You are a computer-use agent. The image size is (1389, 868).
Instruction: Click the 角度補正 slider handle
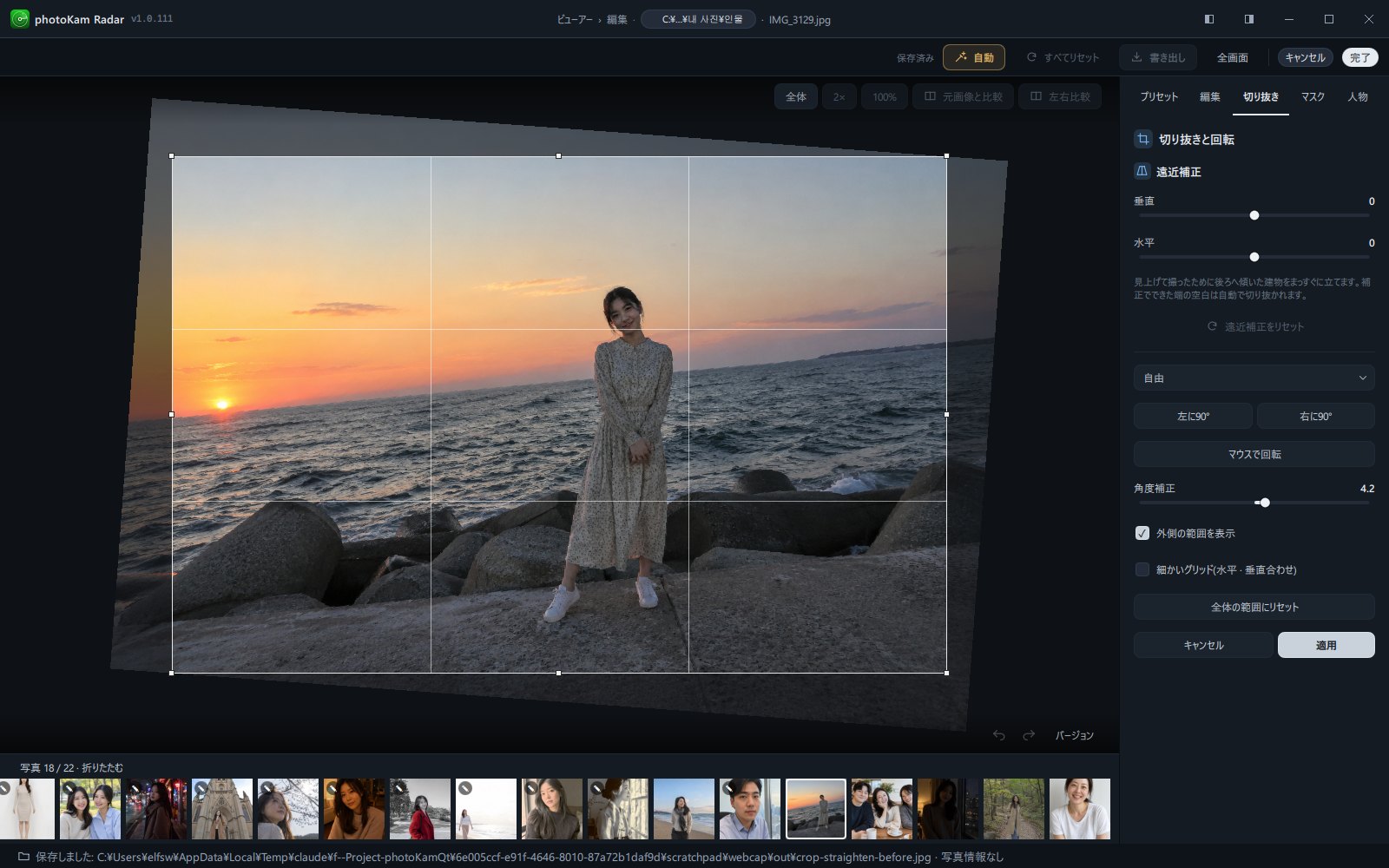click(1265, 503)
